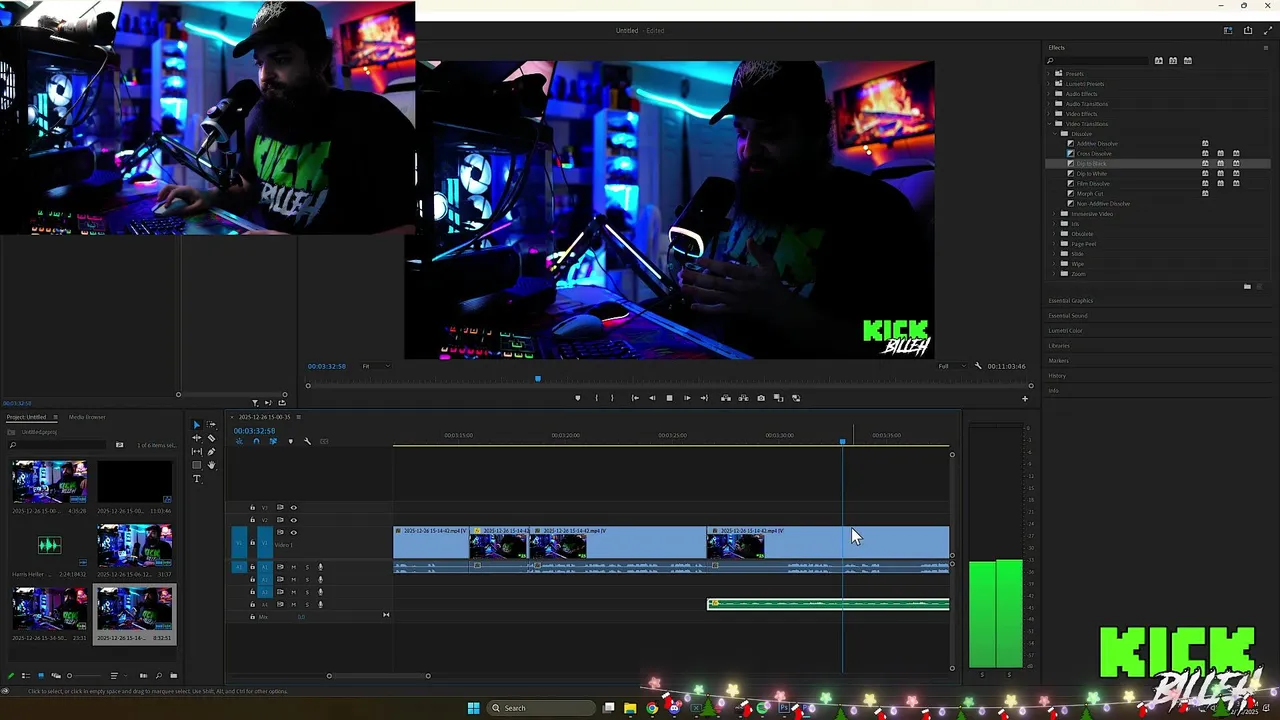Solo audio track A1
This screenshot has height=720, width=1280.
coord(307,567)
